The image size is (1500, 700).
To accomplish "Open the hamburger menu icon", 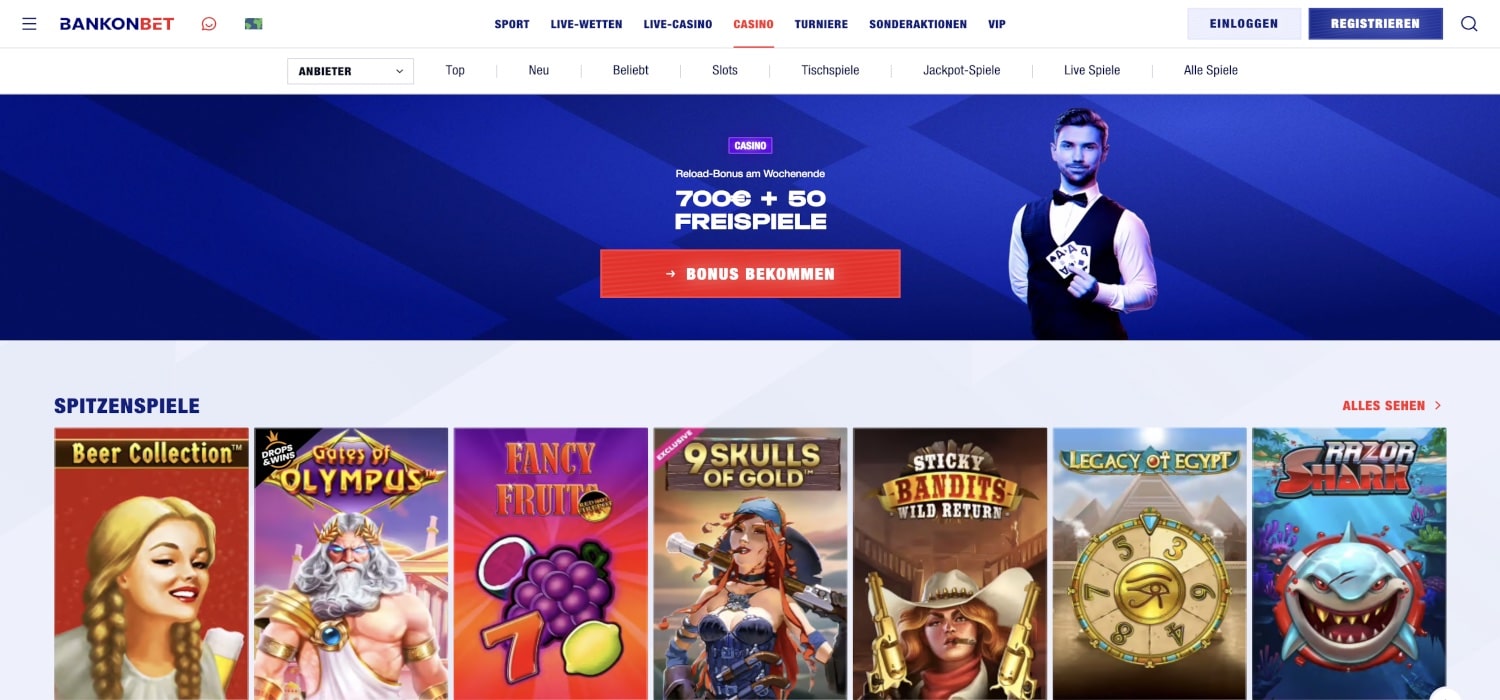I will click(x=29, y=24).
